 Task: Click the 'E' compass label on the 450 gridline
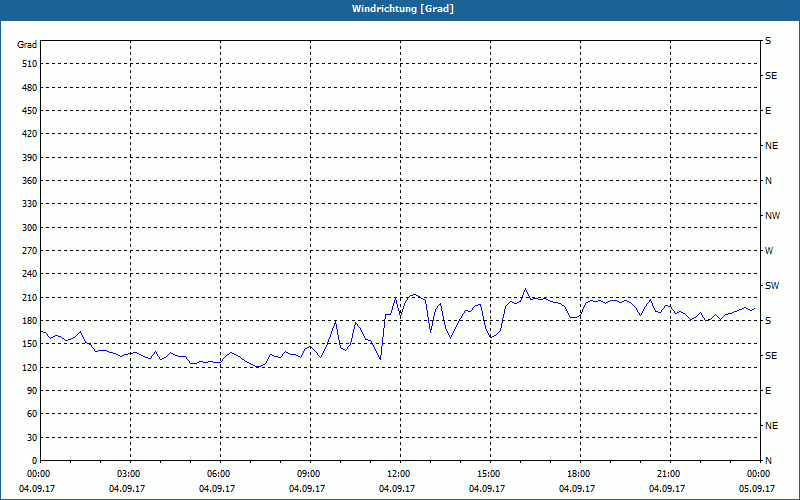(x=768, y=111)
